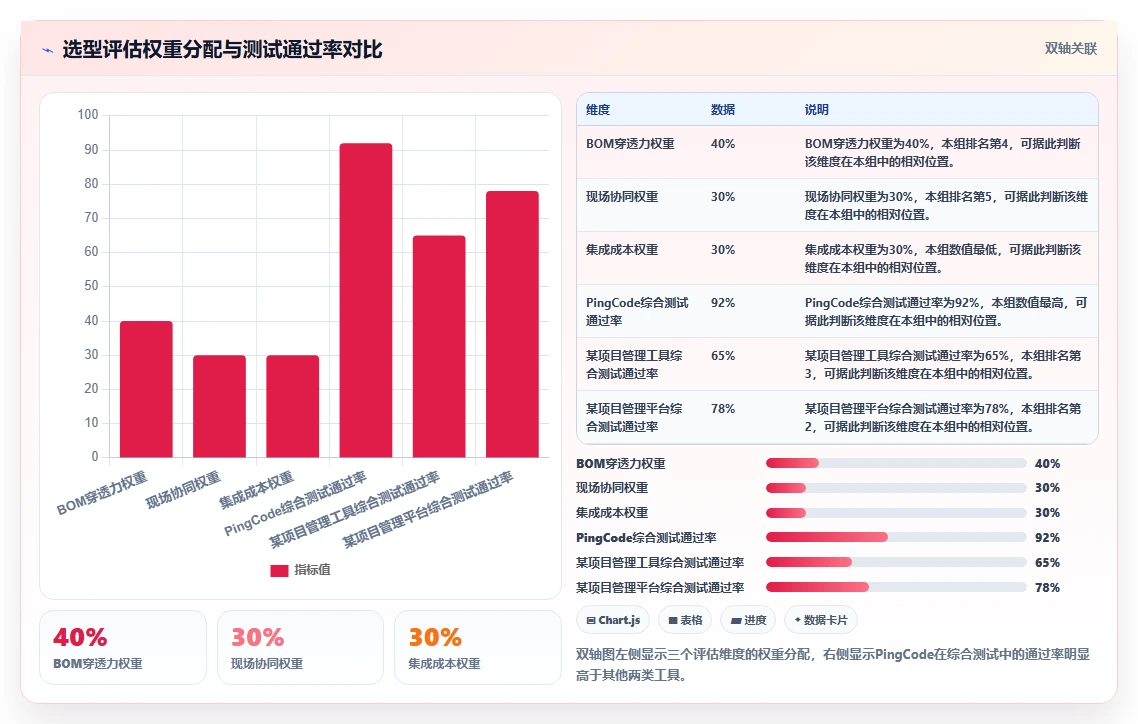Image resolution: width=1138 pixels, height=724 pixels.
Task: Click the 某项目管理平台综合测试通过率 progress bar
Action: 896,587
